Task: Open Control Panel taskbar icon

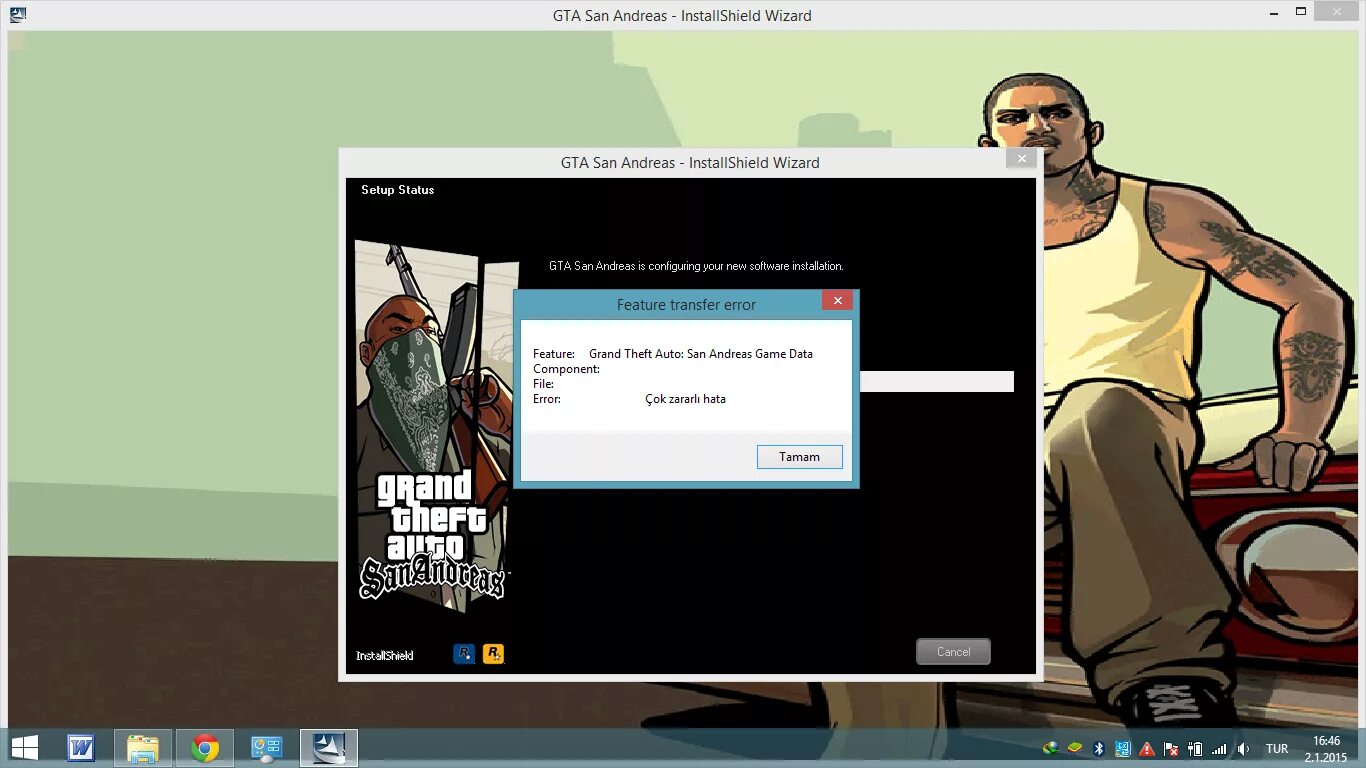Action: pyautogui.click(x=267, y=747)
